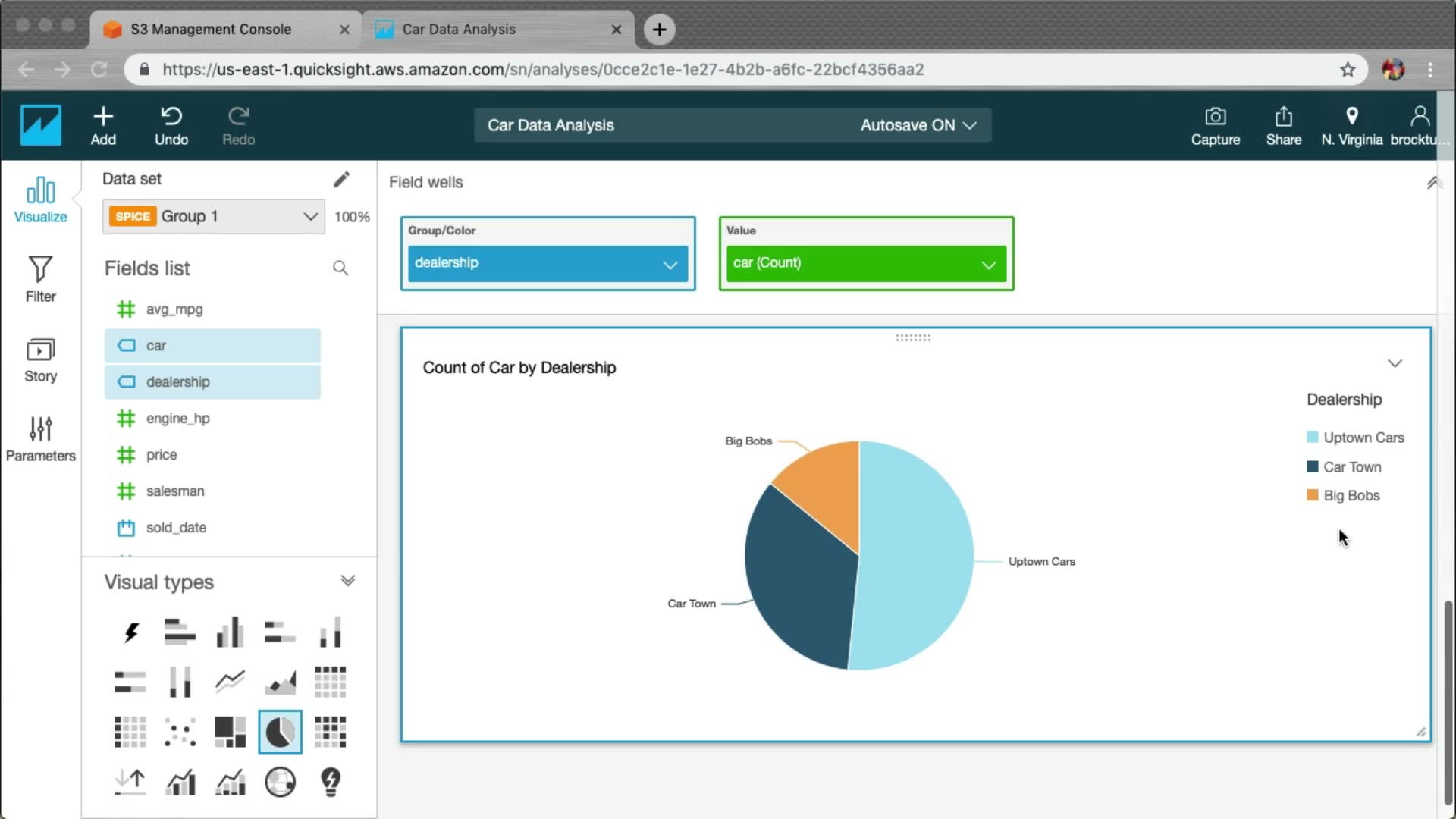Click the Share button
The height and width of the screenshot is (819, 1456).
coord(1283,125)
